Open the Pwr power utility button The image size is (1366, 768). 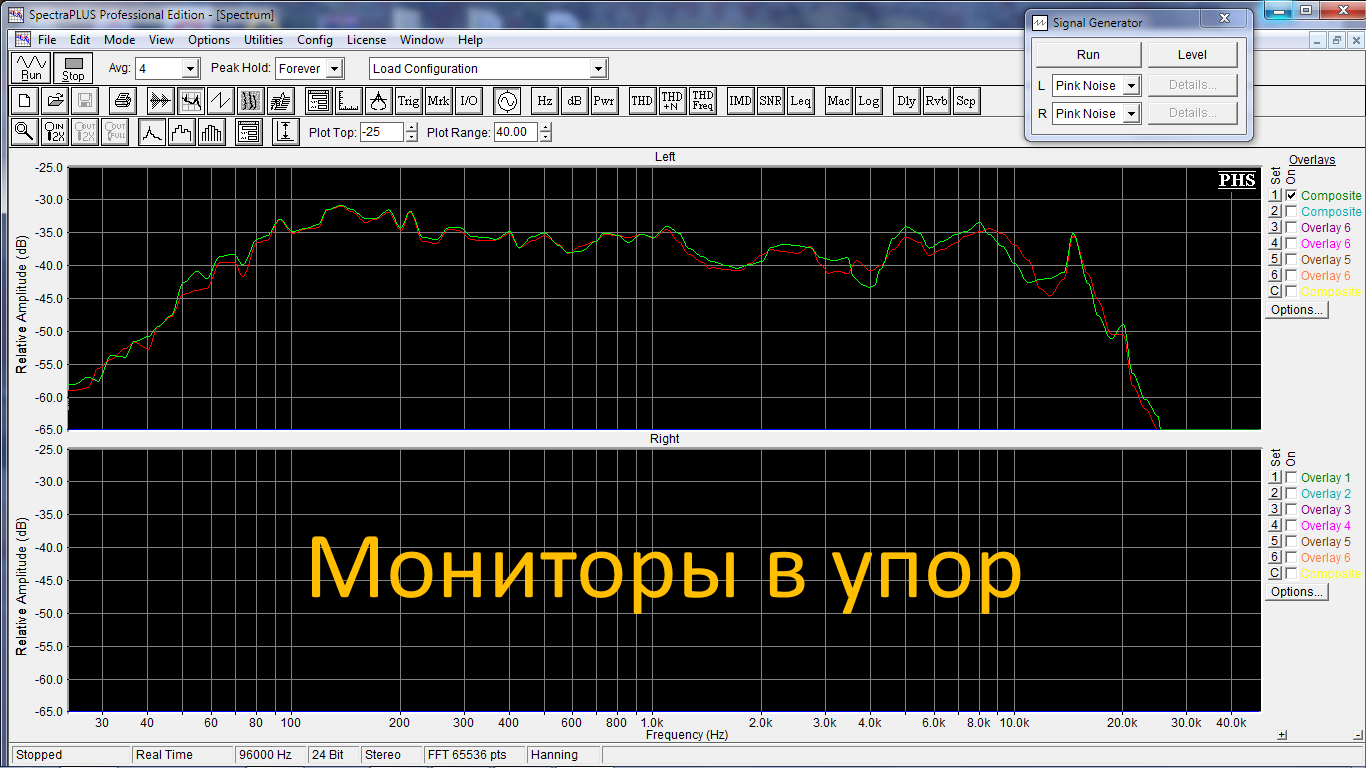click(605, 101)
